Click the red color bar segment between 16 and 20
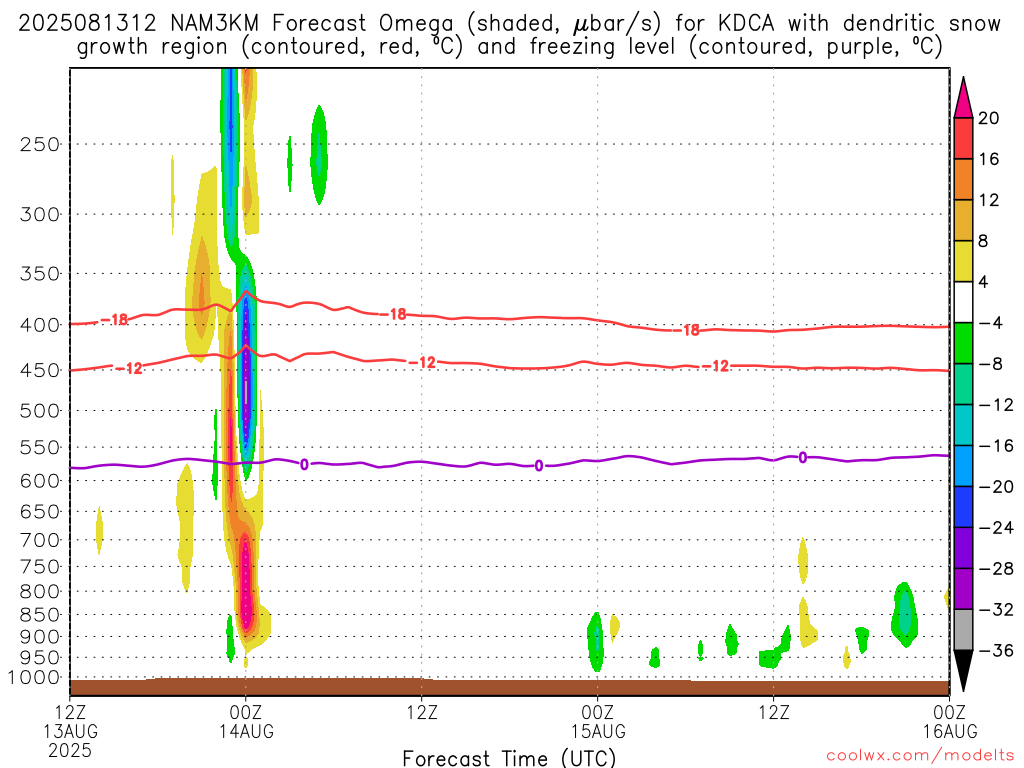Viewport: 1024px width, 768px height. pyautogui.click(x=963, y=138)
